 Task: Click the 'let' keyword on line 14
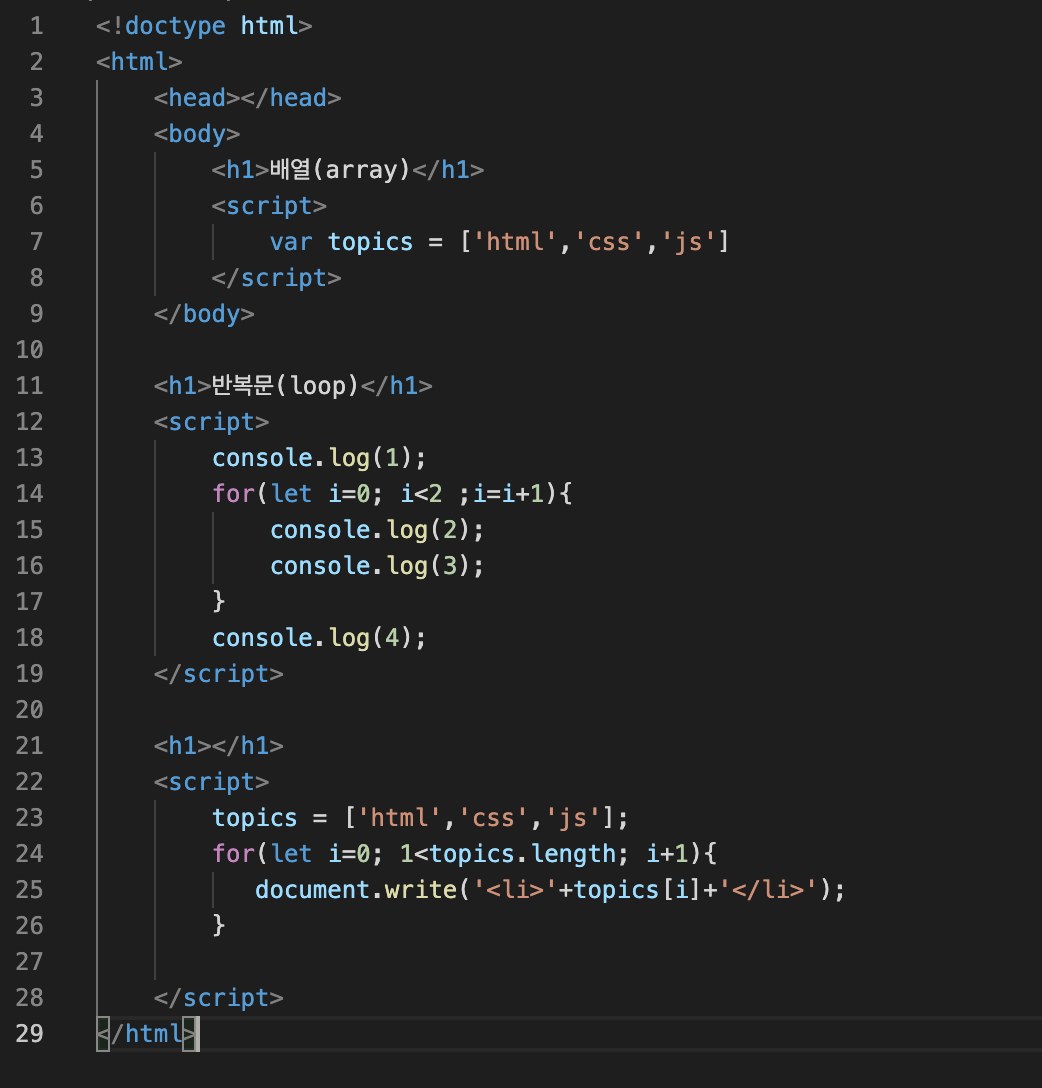(x=291, y=494)
